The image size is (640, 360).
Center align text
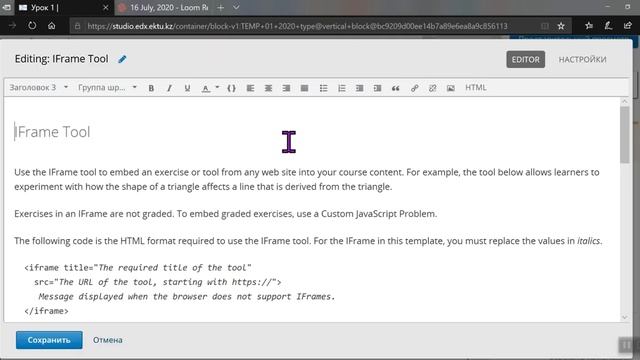(268, 88)
